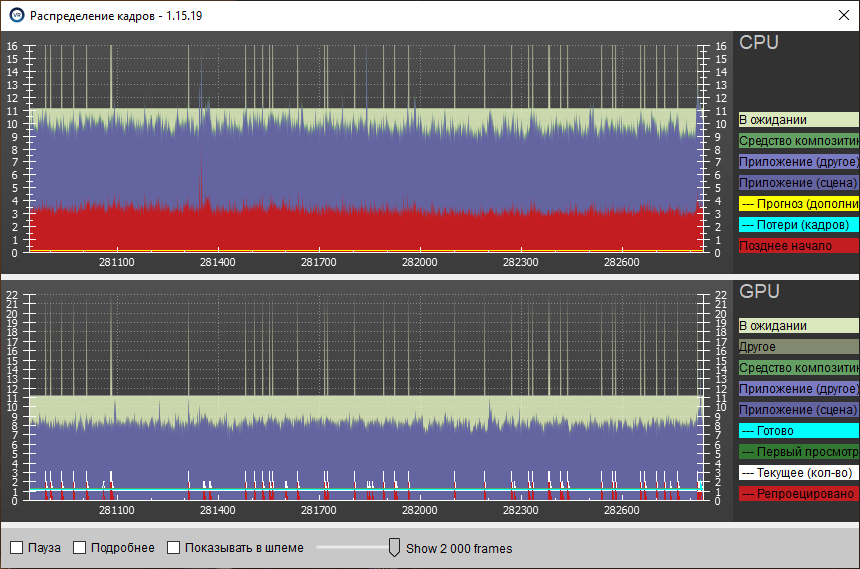Click the Show 2 000 frames label
The height and width of the screenshot is (569, 860).
459,548
